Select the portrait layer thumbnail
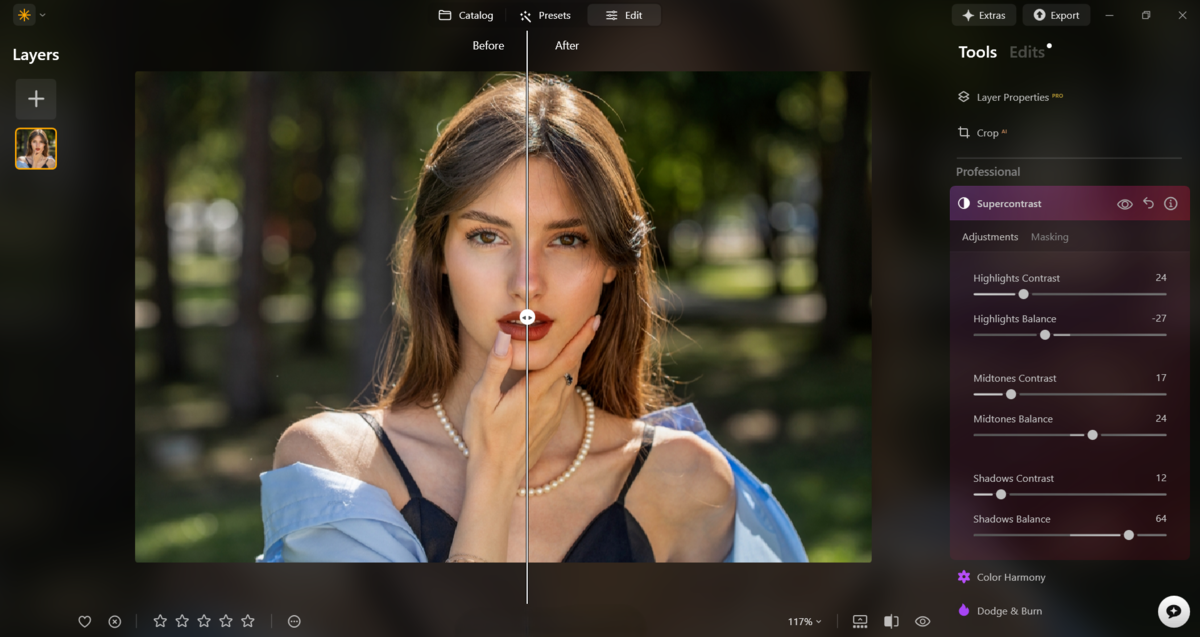1200x637 pixels. (36, 148)
